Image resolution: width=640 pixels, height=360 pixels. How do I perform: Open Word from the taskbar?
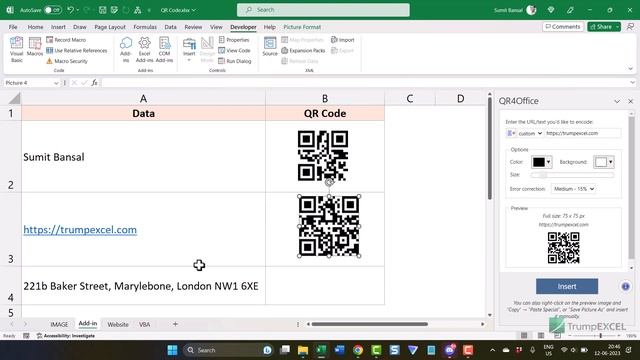tap(340, 350)
